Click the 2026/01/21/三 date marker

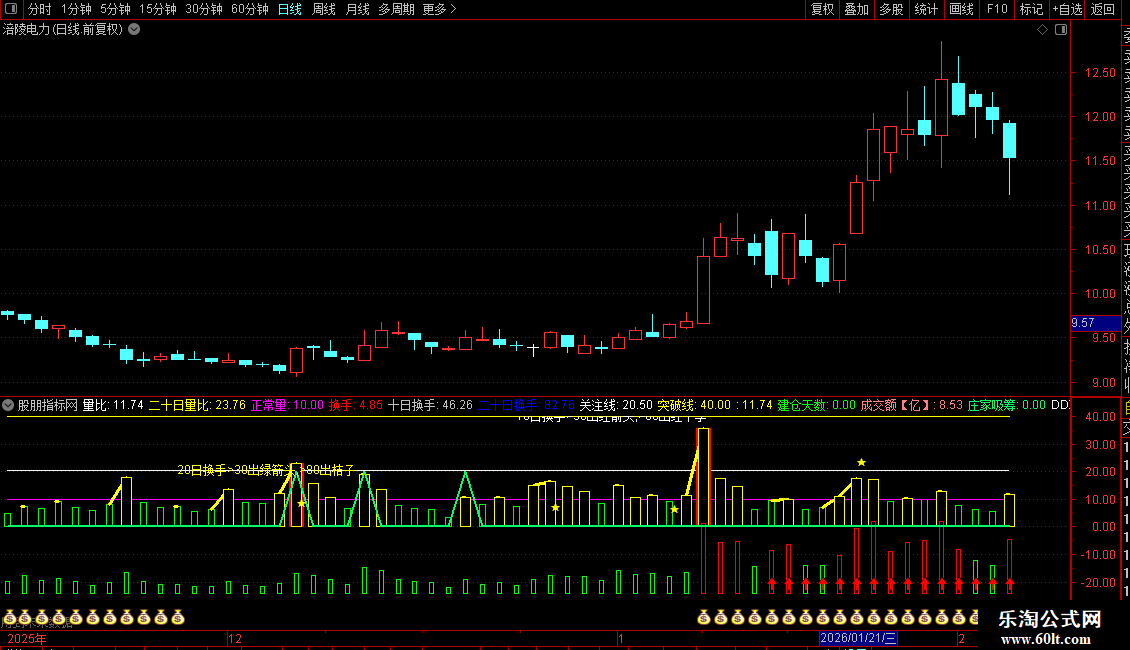pos(858,638)
